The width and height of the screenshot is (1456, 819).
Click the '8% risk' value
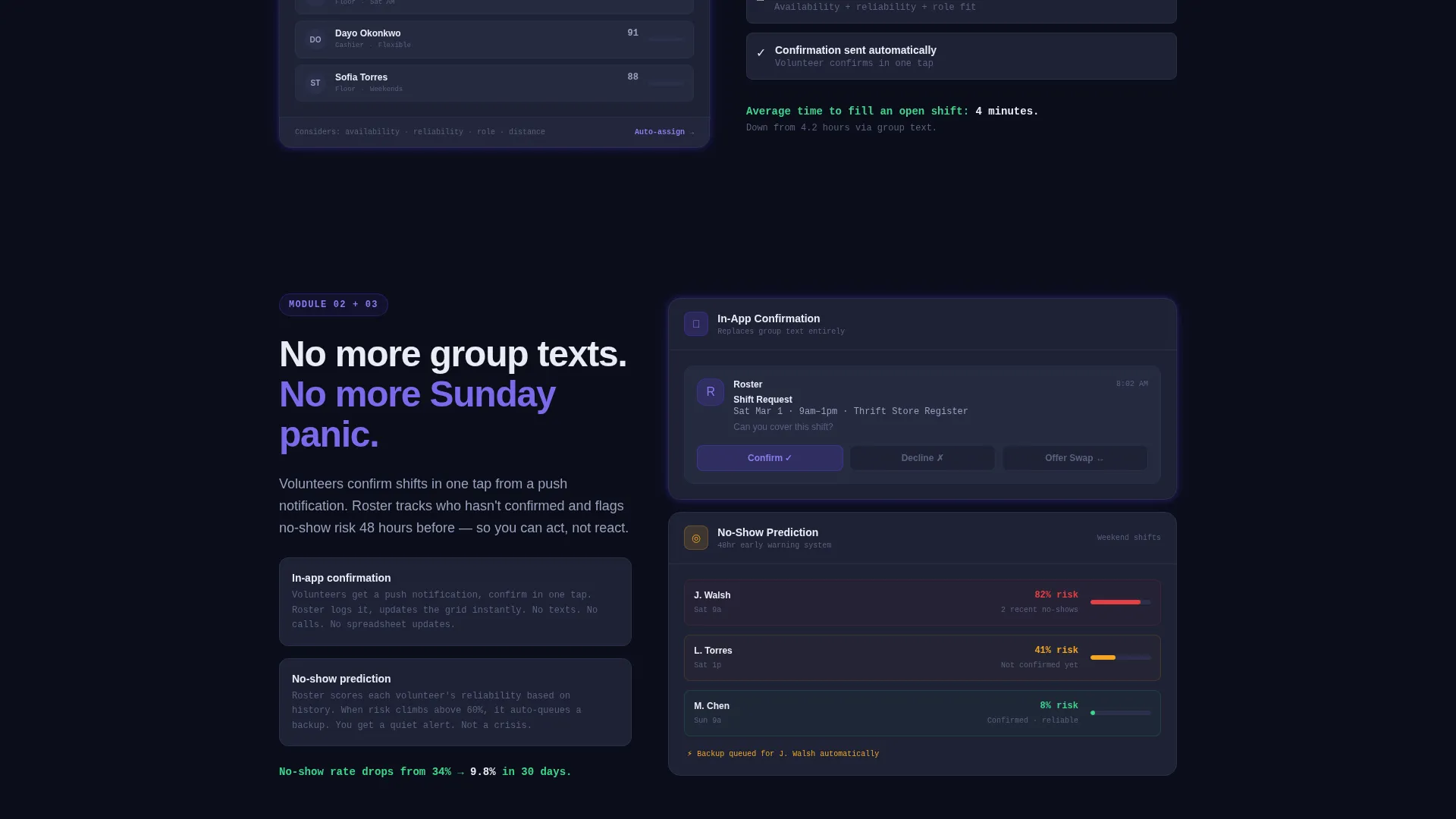coord(1059,706)
